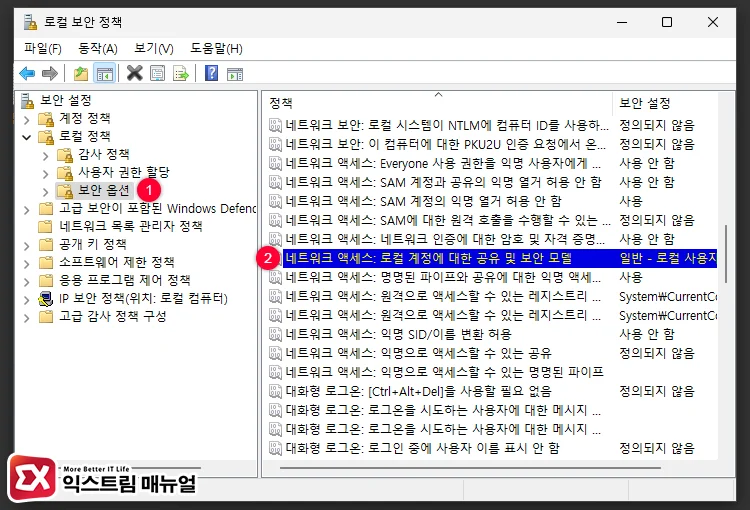The image size is (750, 510).
Task: Open the 도움말(H) menu
Action: coord(216,48)
